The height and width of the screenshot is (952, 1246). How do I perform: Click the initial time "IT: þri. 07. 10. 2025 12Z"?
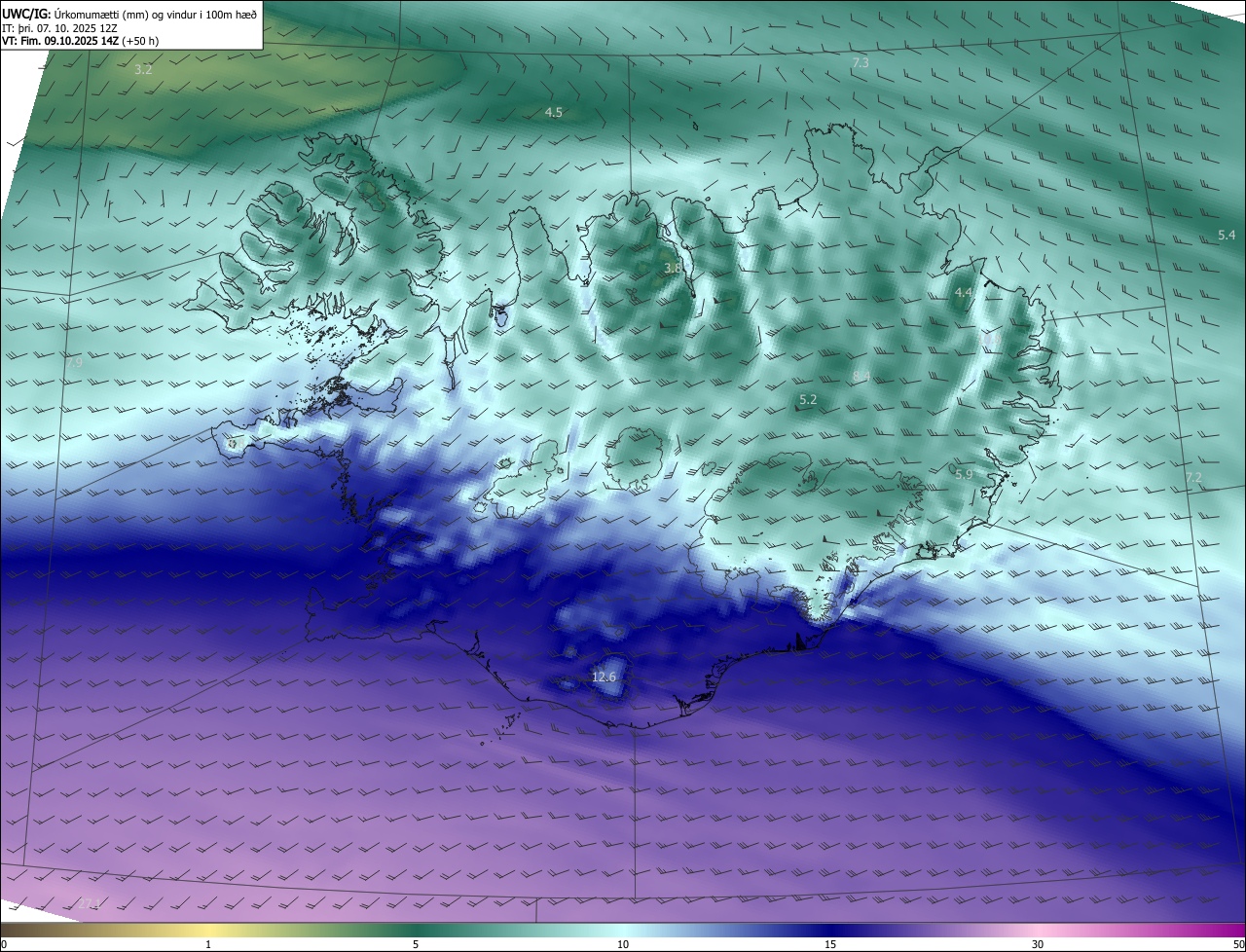point(58,28)
